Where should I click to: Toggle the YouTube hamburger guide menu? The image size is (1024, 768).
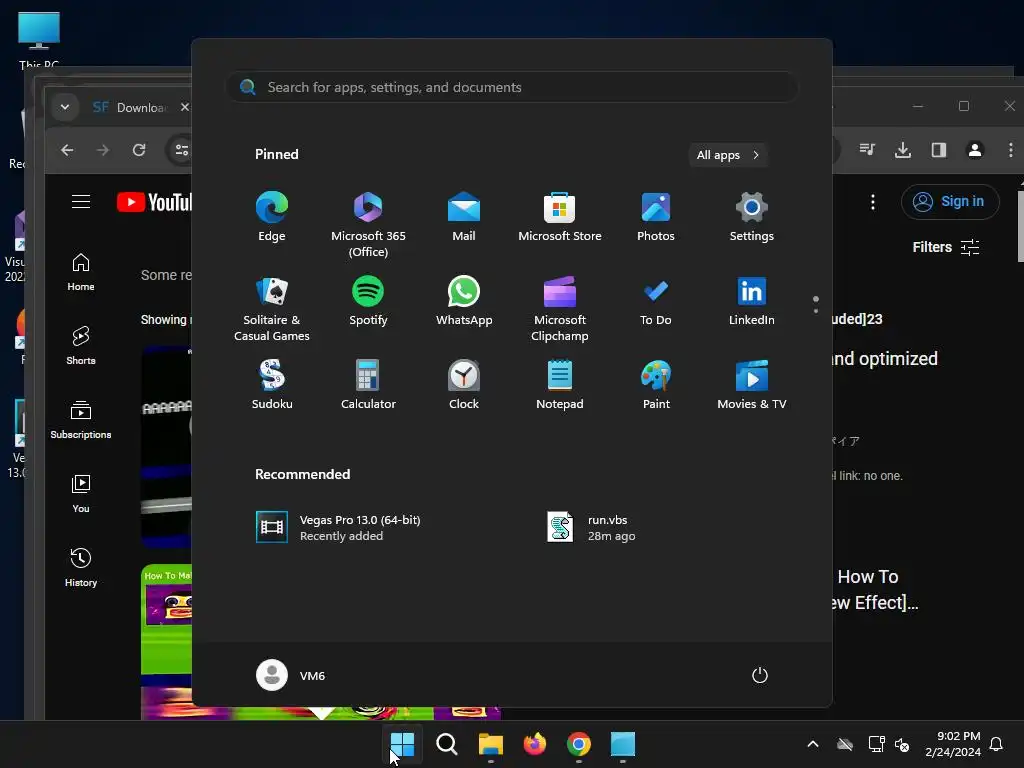tap(81, 202)
